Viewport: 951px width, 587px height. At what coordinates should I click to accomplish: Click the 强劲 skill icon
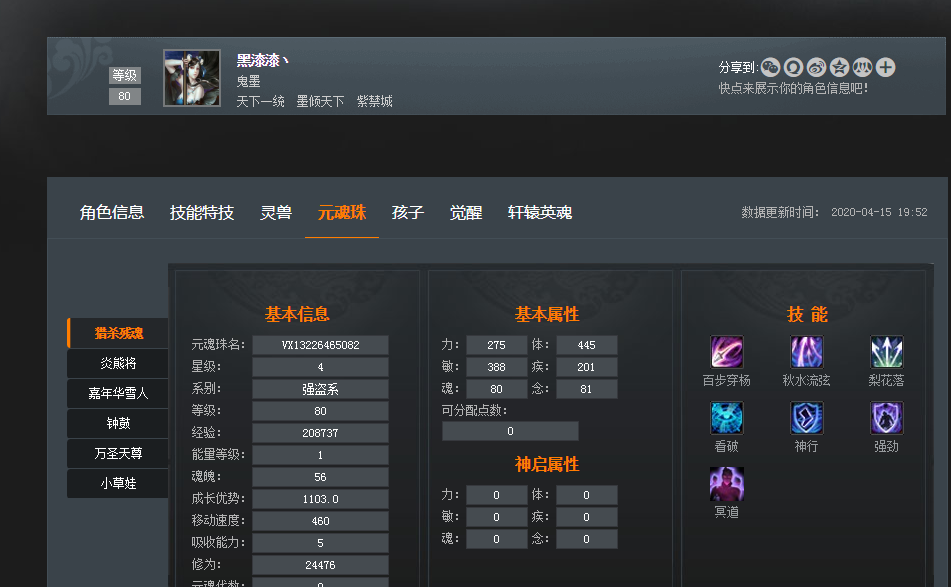(x=887, y=418)
